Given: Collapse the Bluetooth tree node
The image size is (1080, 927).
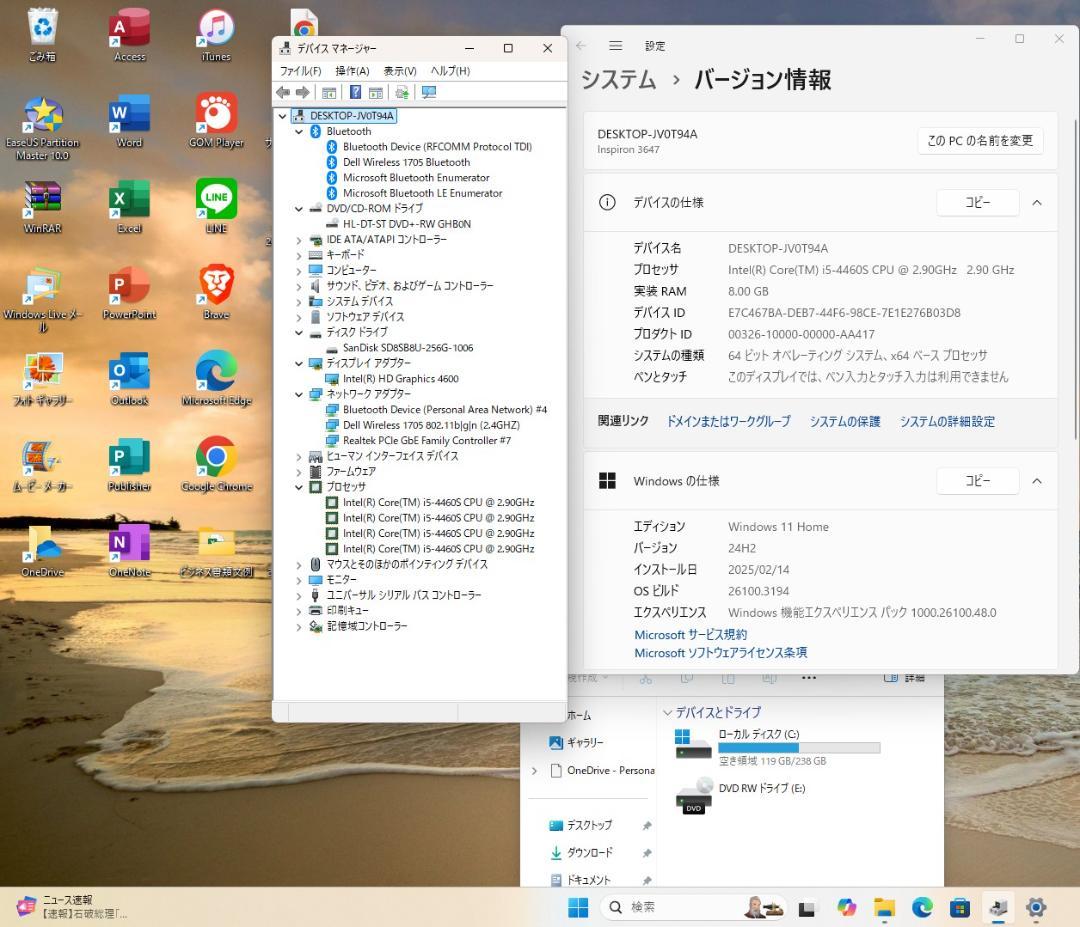Looking at the screenshot, I should [x=298, y=131].
